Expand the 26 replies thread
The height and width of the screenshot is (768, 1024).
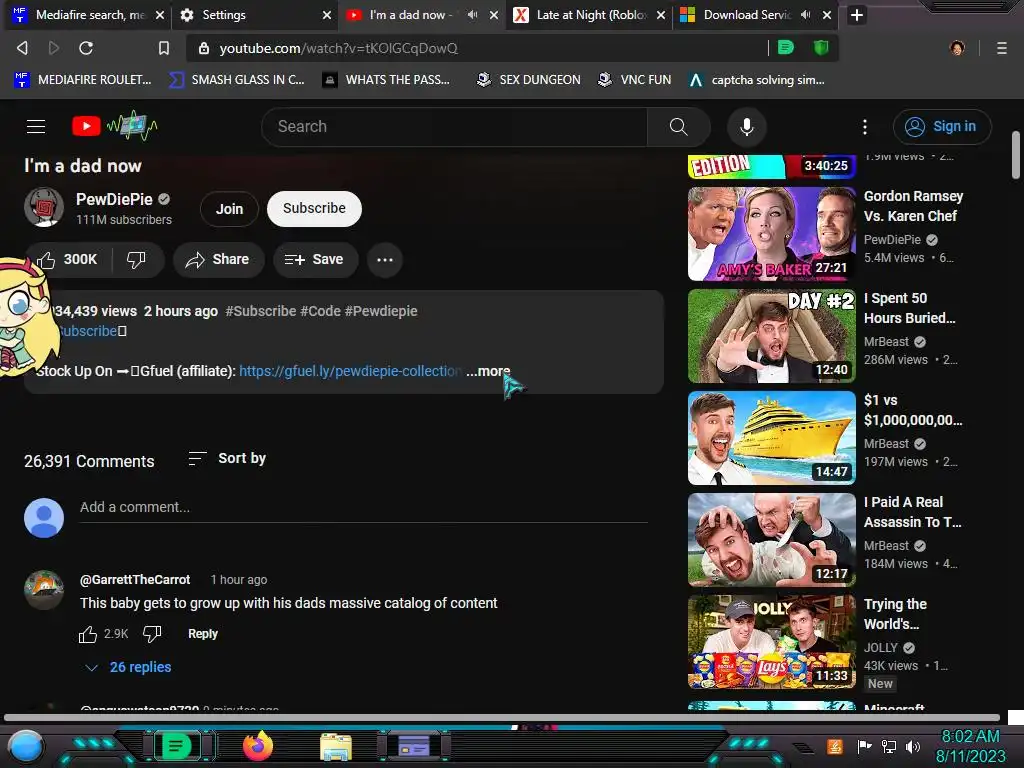(129, 667)
